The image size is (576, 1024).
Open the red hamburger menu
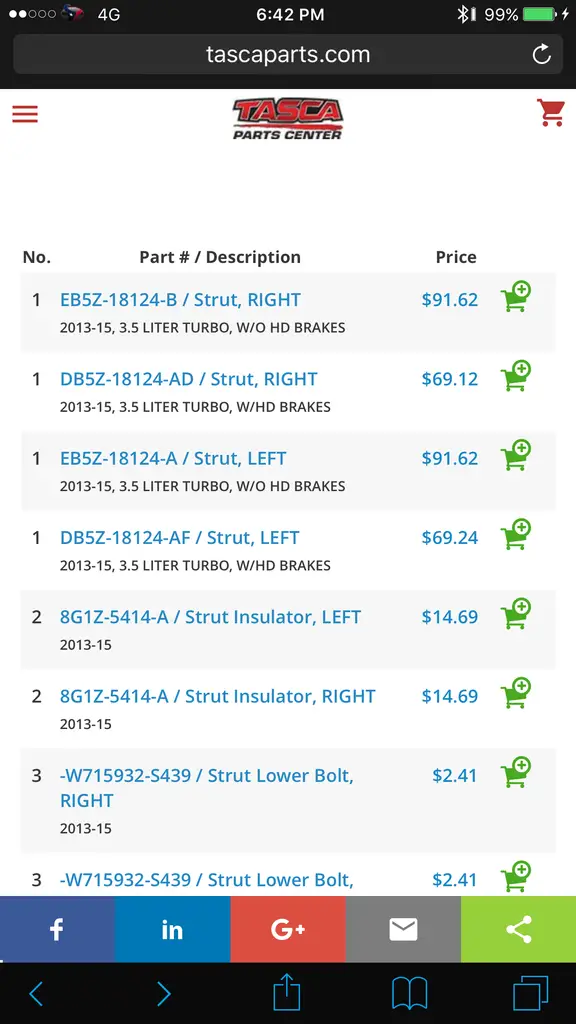(25, 114)
